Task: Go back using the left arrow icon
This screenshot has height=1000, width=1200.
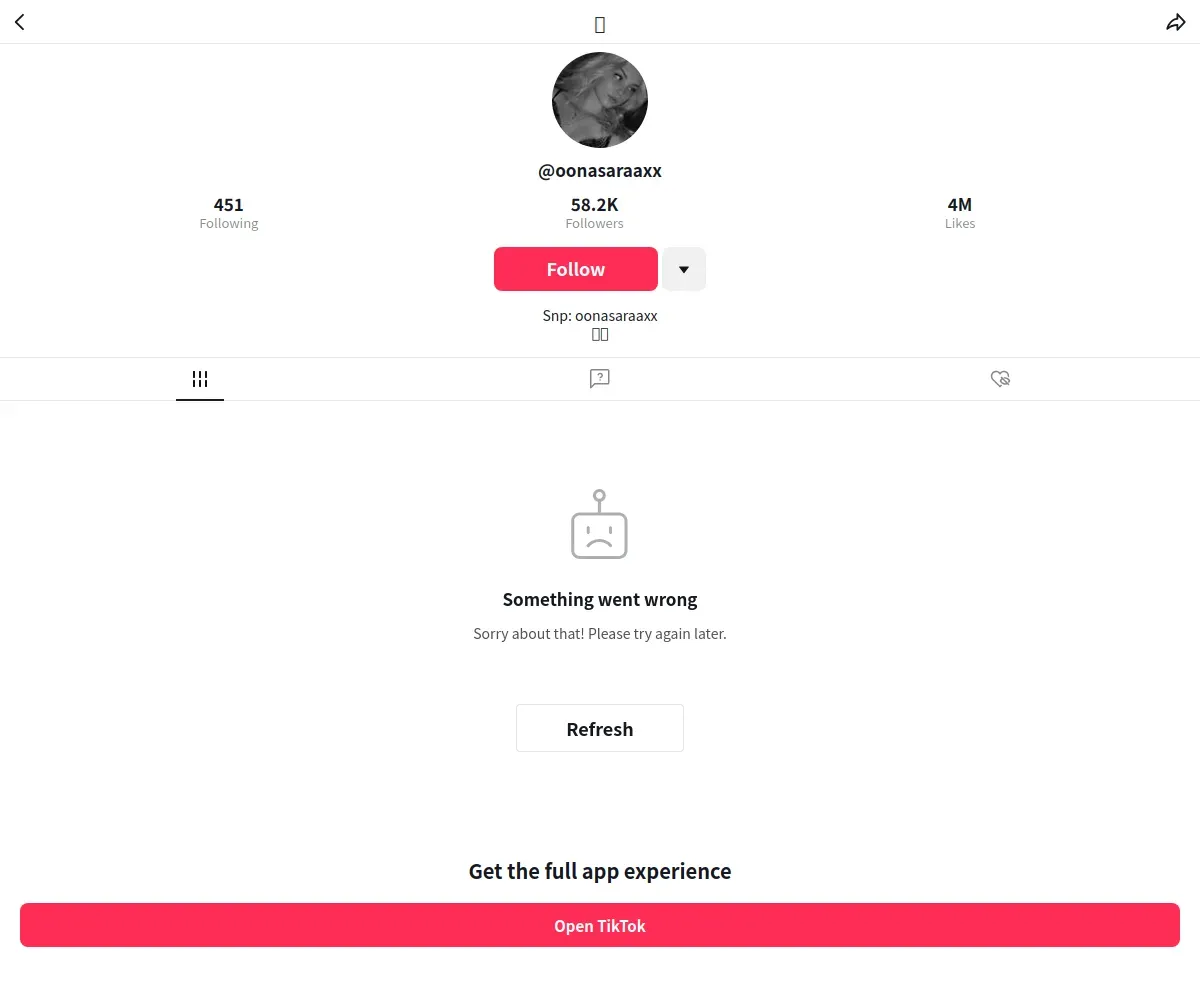Action: pos(20,22)
